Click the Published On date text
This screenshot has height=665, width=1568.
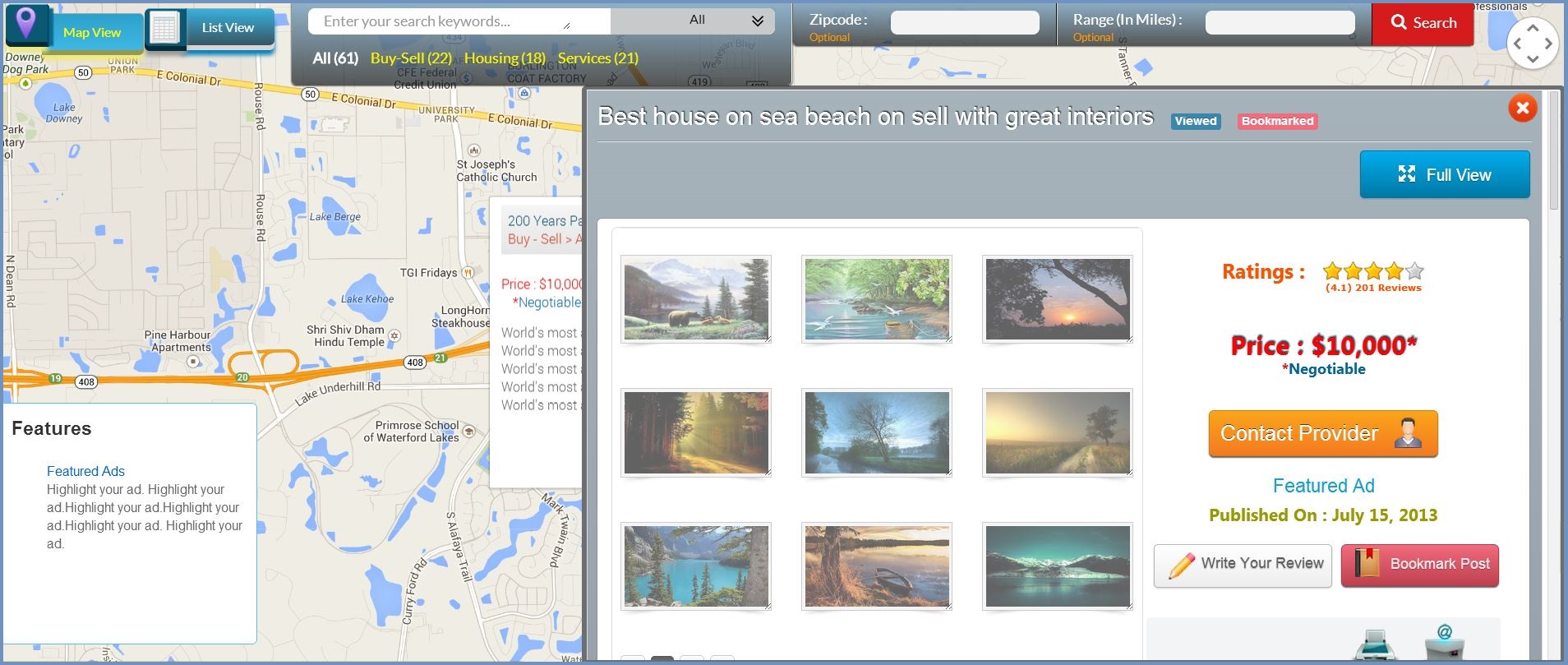pos(1323,515)
